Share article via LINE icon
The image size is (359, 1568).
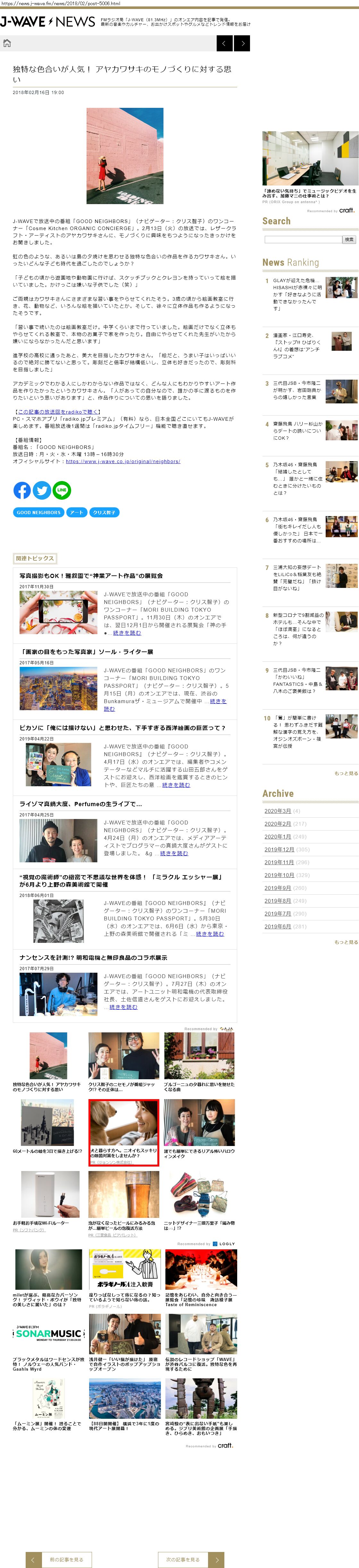(62, 490)
